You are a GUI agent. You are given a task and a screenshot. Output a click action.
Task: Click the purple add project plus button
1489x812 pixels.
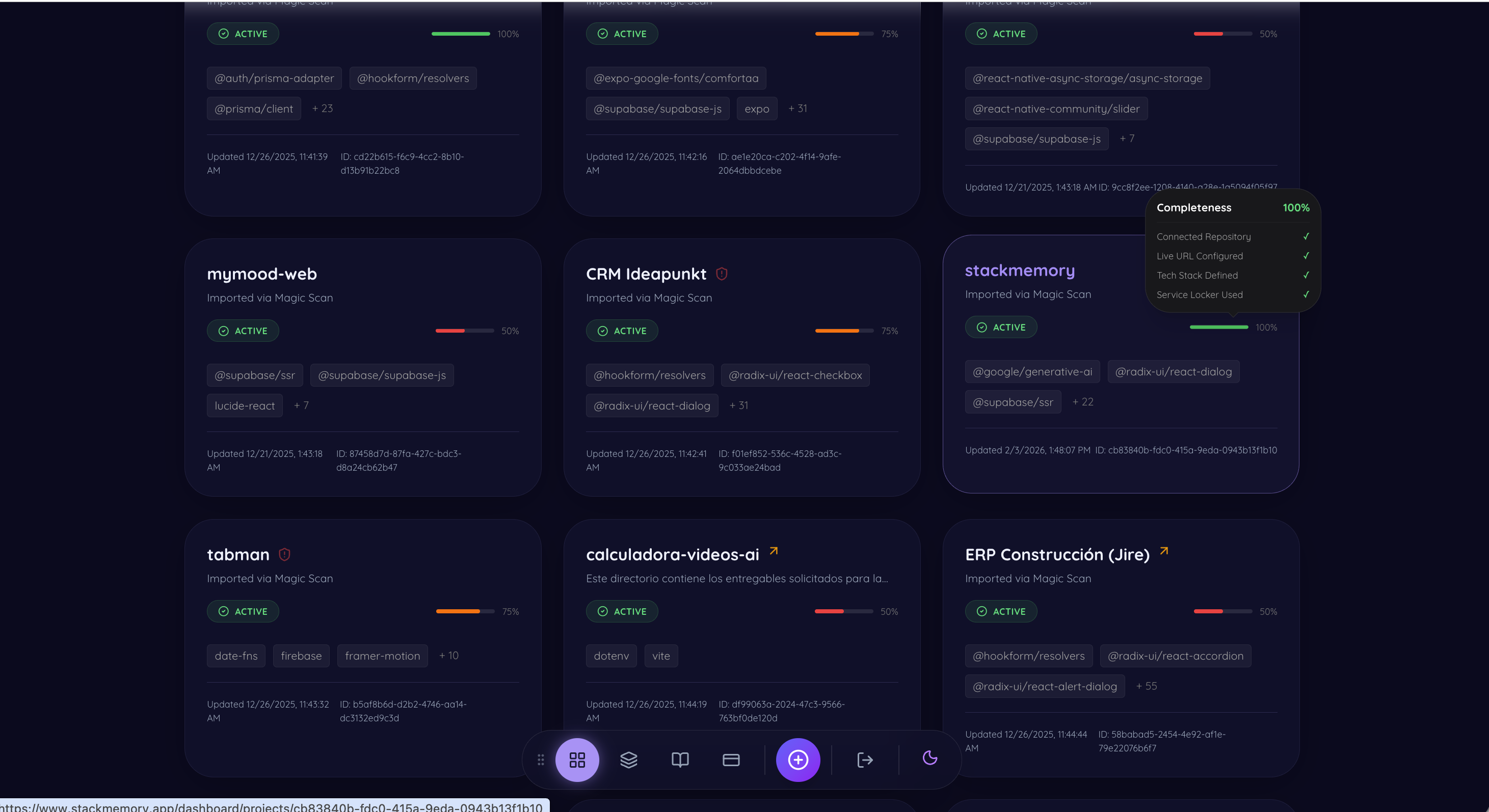coord(797,760)
